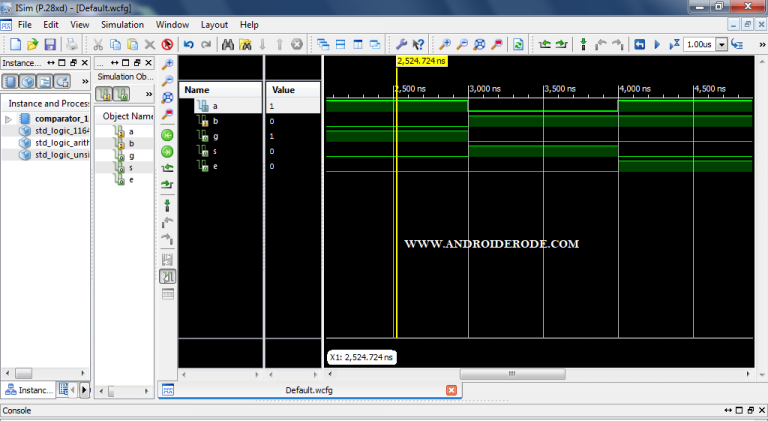This screenshot has width=768, height=421.
Task: Click the What's This help cursor icon
Action: [418, 45]
